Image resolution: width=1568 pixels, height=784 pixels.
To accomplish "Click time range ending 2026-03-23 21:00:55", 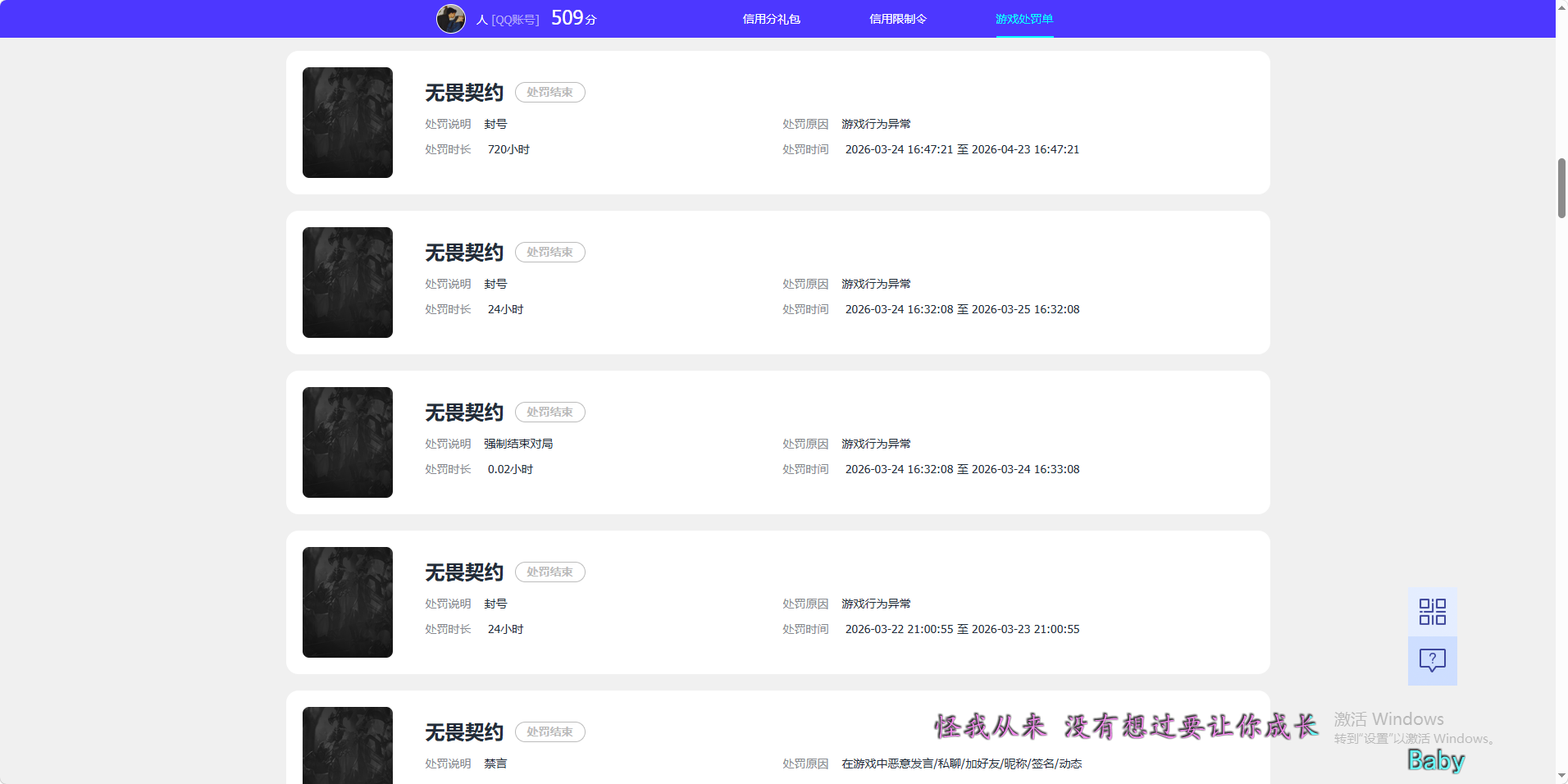I will (x=962, y=629).
